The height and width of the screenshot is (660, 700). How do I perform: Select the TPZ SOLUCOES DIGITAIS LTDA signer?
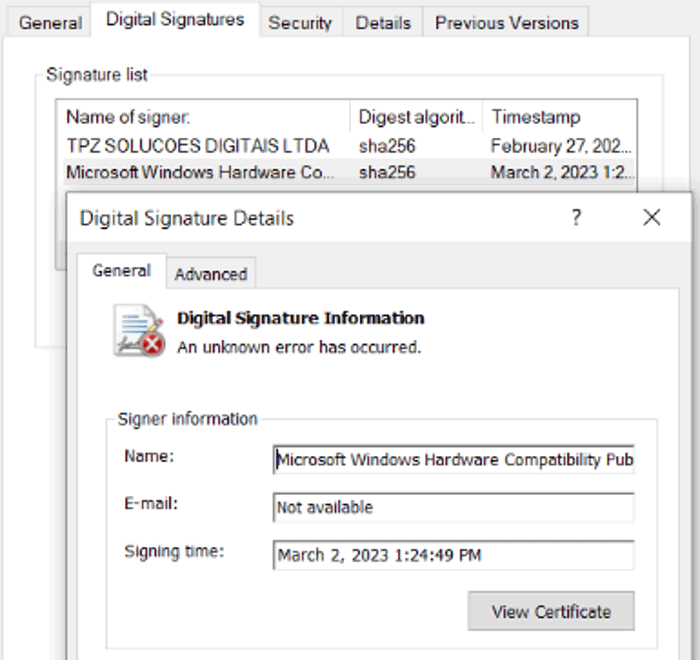(x=197, y=146)
